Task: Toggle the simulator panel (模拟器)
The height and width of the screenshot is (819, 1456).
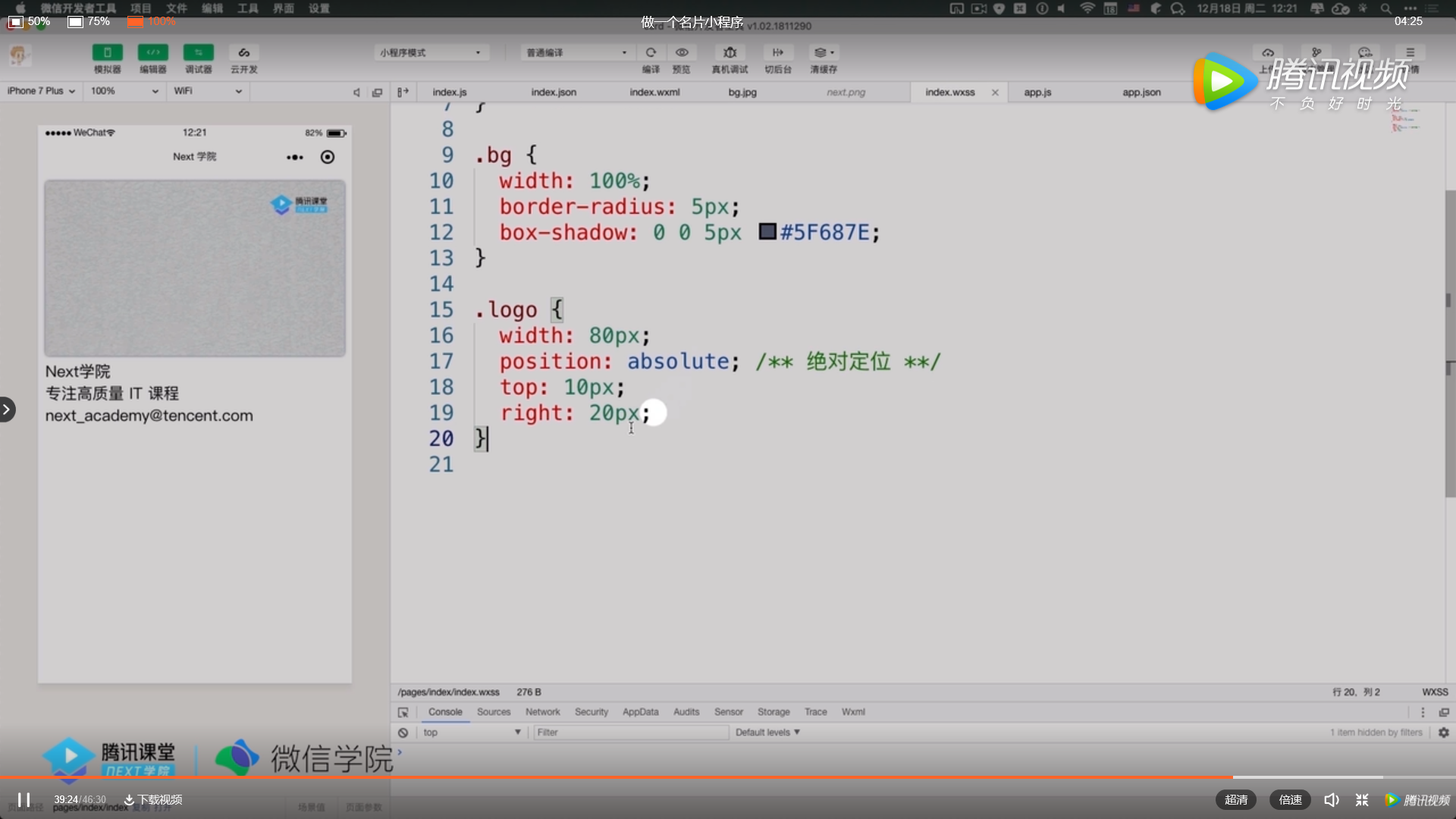Action: 107,53
